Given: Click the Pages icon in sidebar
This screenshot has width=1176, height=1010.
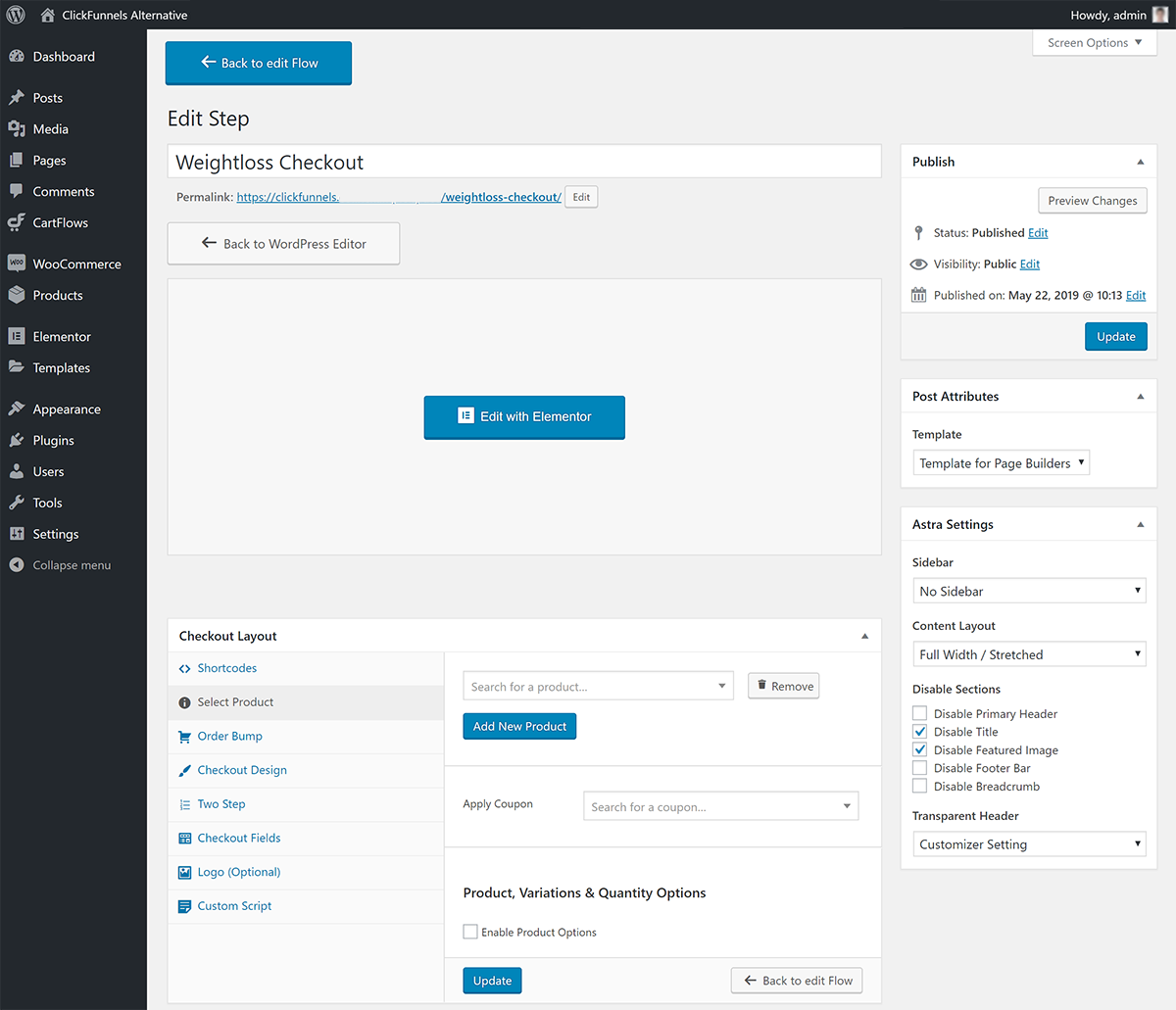Looking at the screenshot, I should pos(17,161).
